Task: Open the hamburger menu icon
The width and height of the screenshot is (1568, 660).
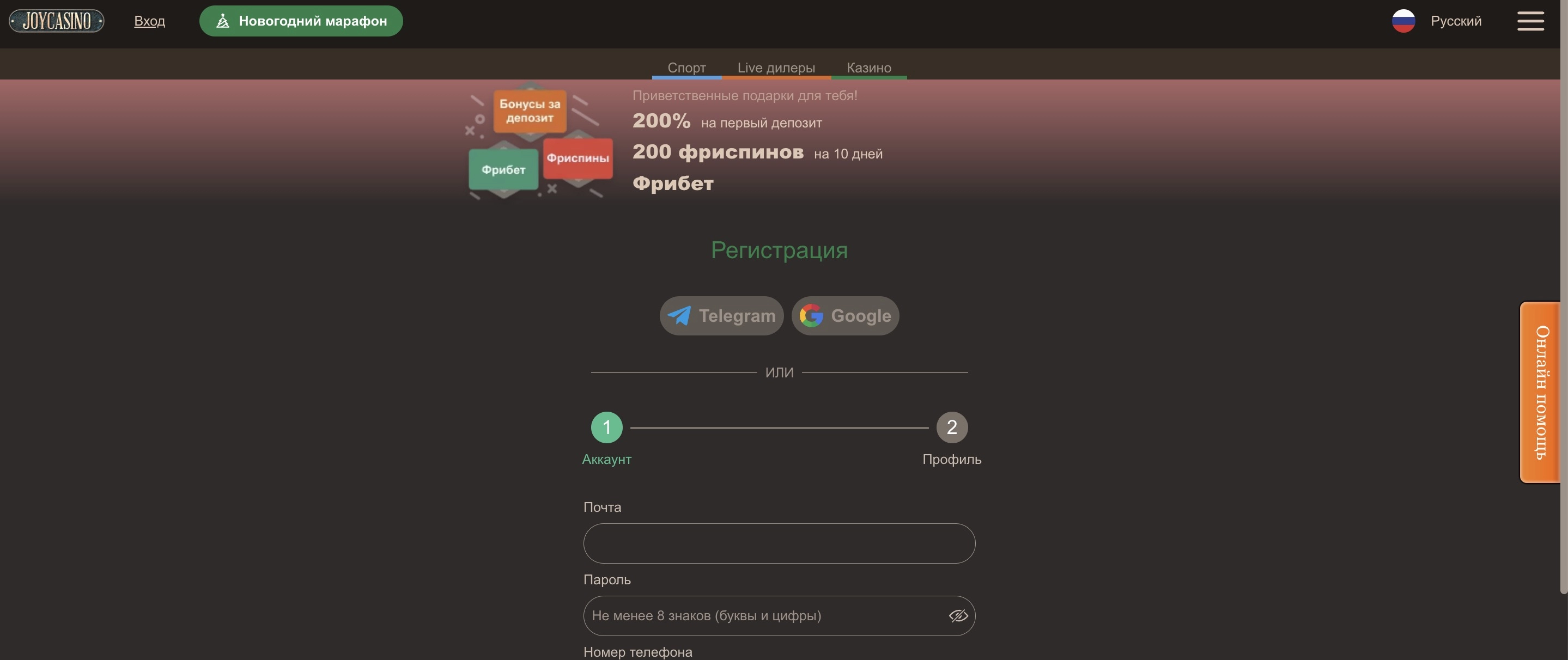Action: click(1530, 21)
